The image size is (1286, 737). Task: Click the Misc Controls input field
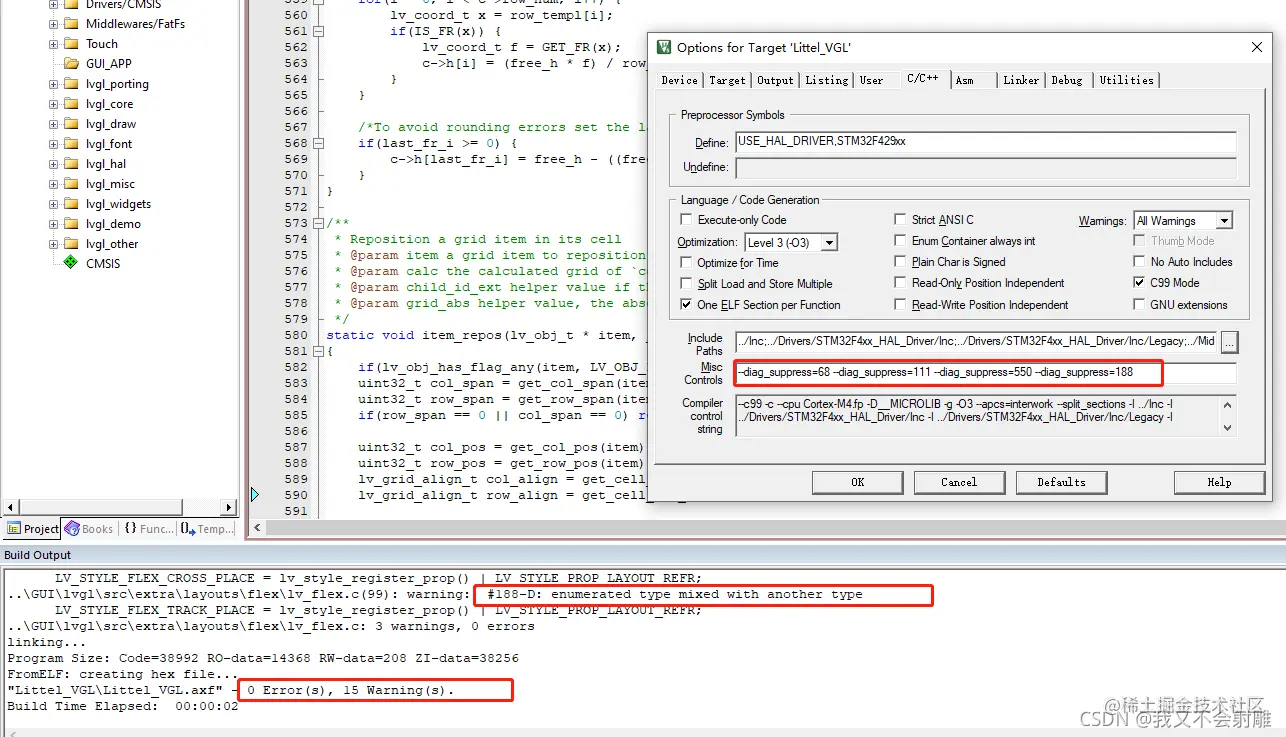point(985,373)
